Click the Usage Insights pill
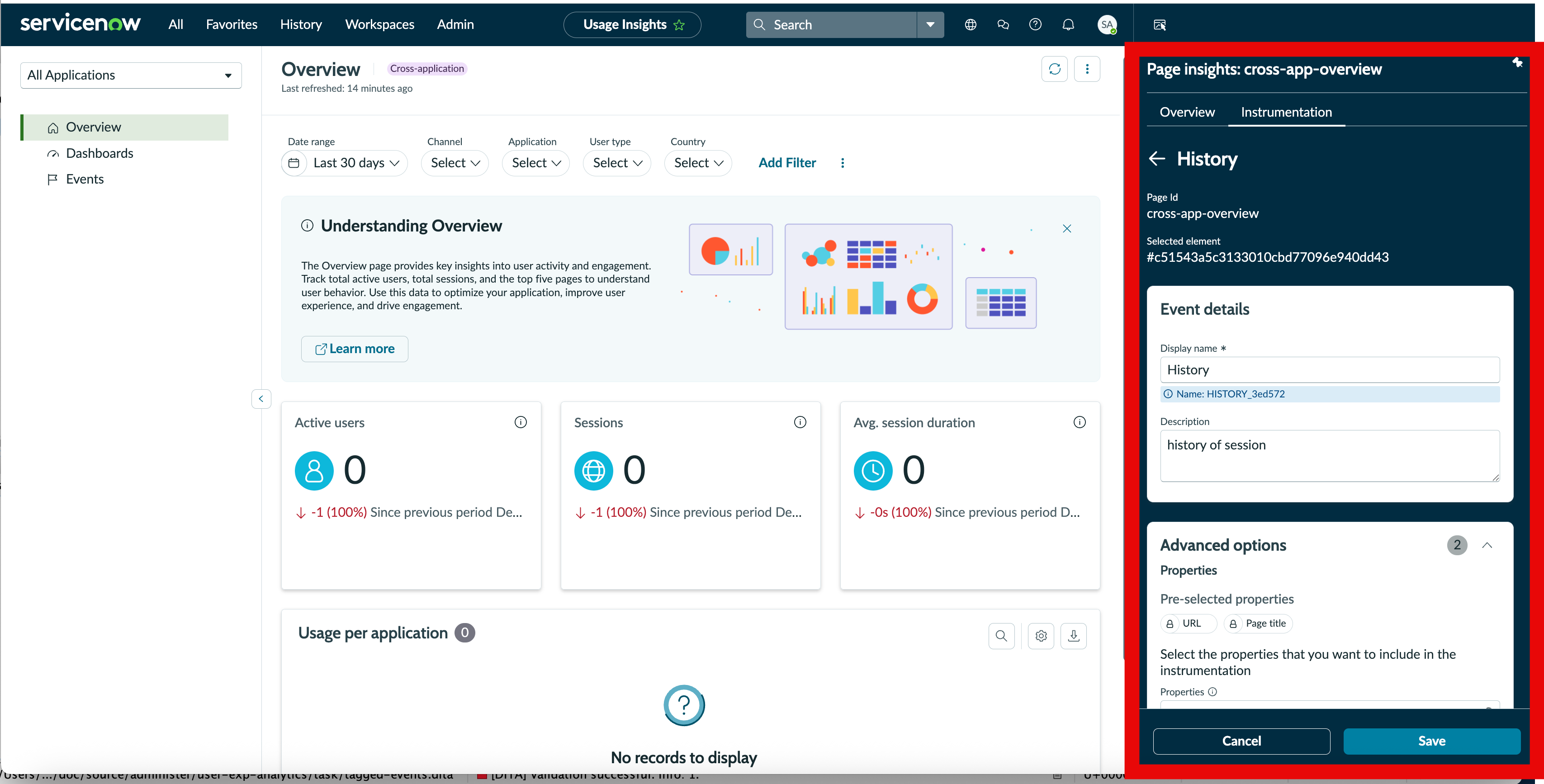 tap(632, 24)
